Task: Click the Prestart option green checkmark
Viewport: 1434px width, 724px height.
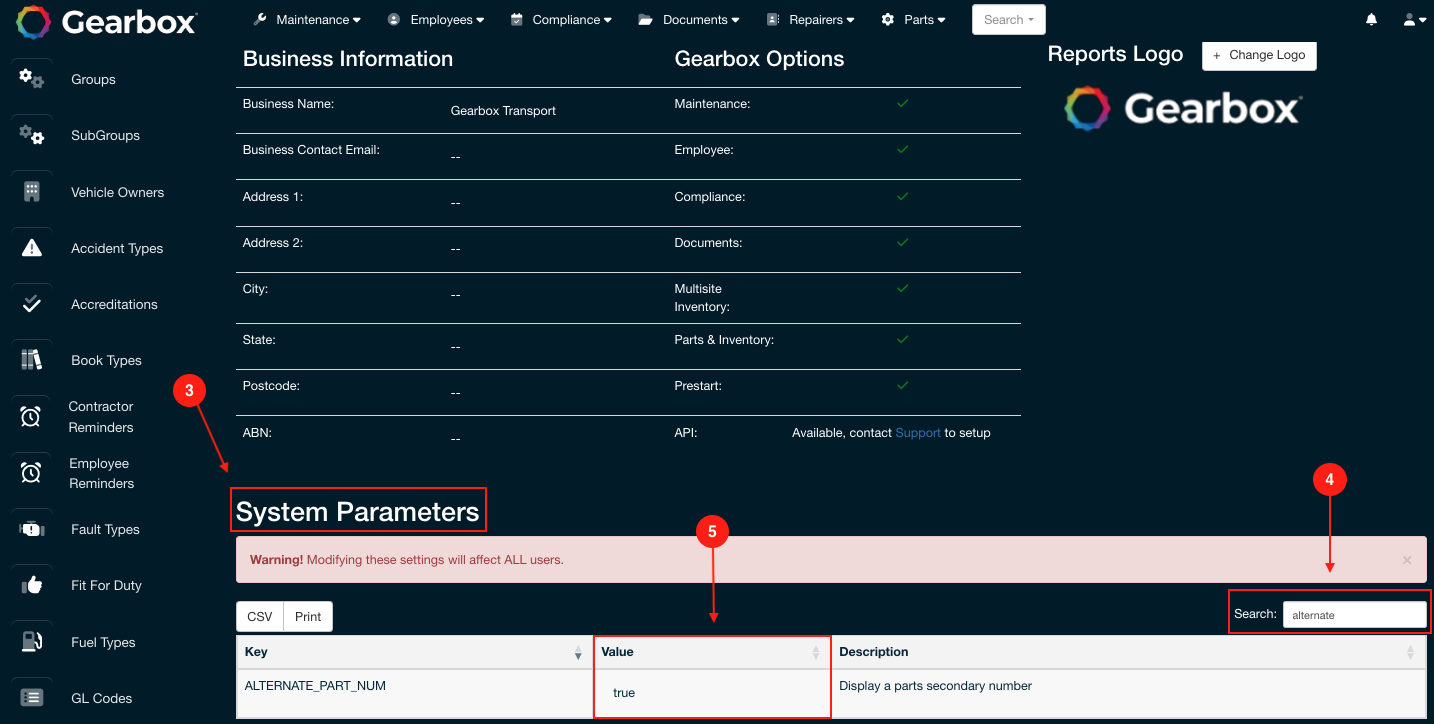Action: tap(902, 385)
